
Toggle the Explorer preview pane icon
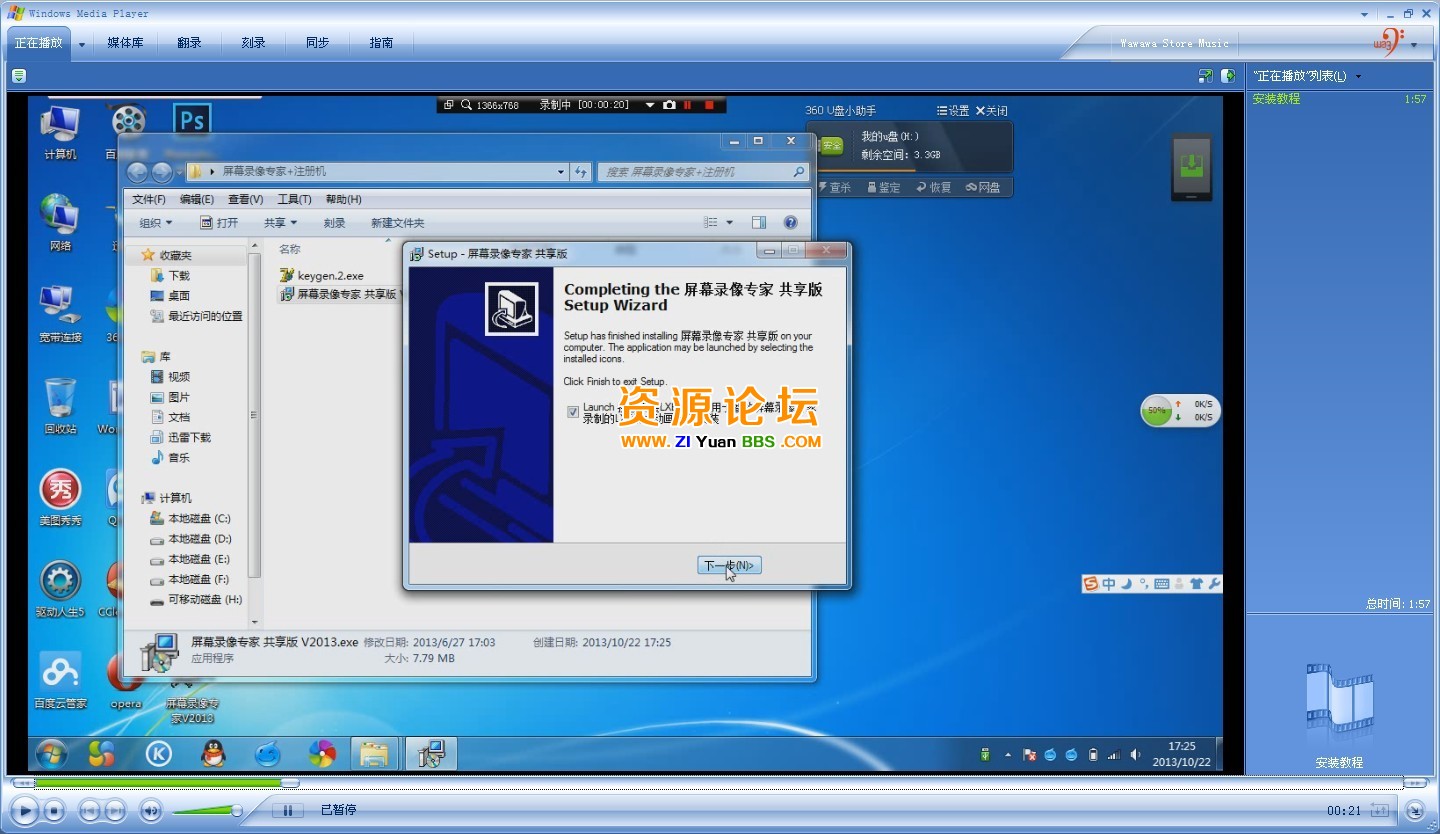[759, 223]
